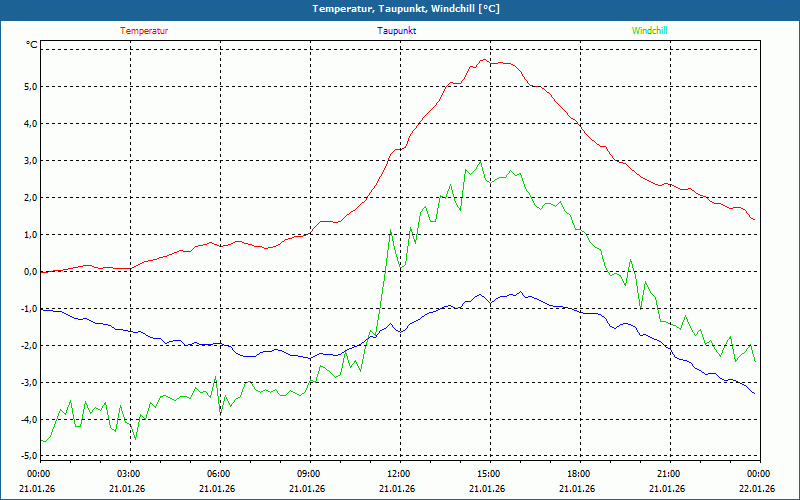Image resolution: width=800 pixels, height=500 pixels.
Task: Click the 22.01.26 date label
Action: (757, 489)
